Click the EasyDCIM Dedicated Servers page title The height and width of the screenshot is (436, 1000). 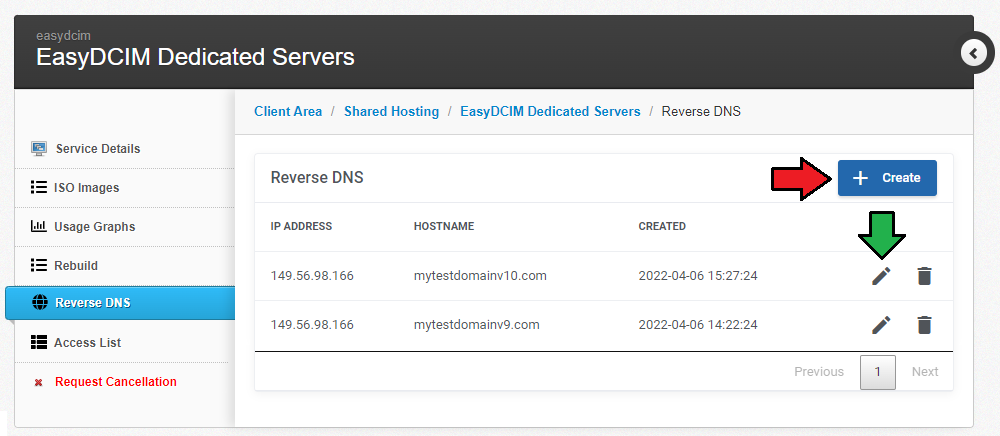tap(195, 57)
